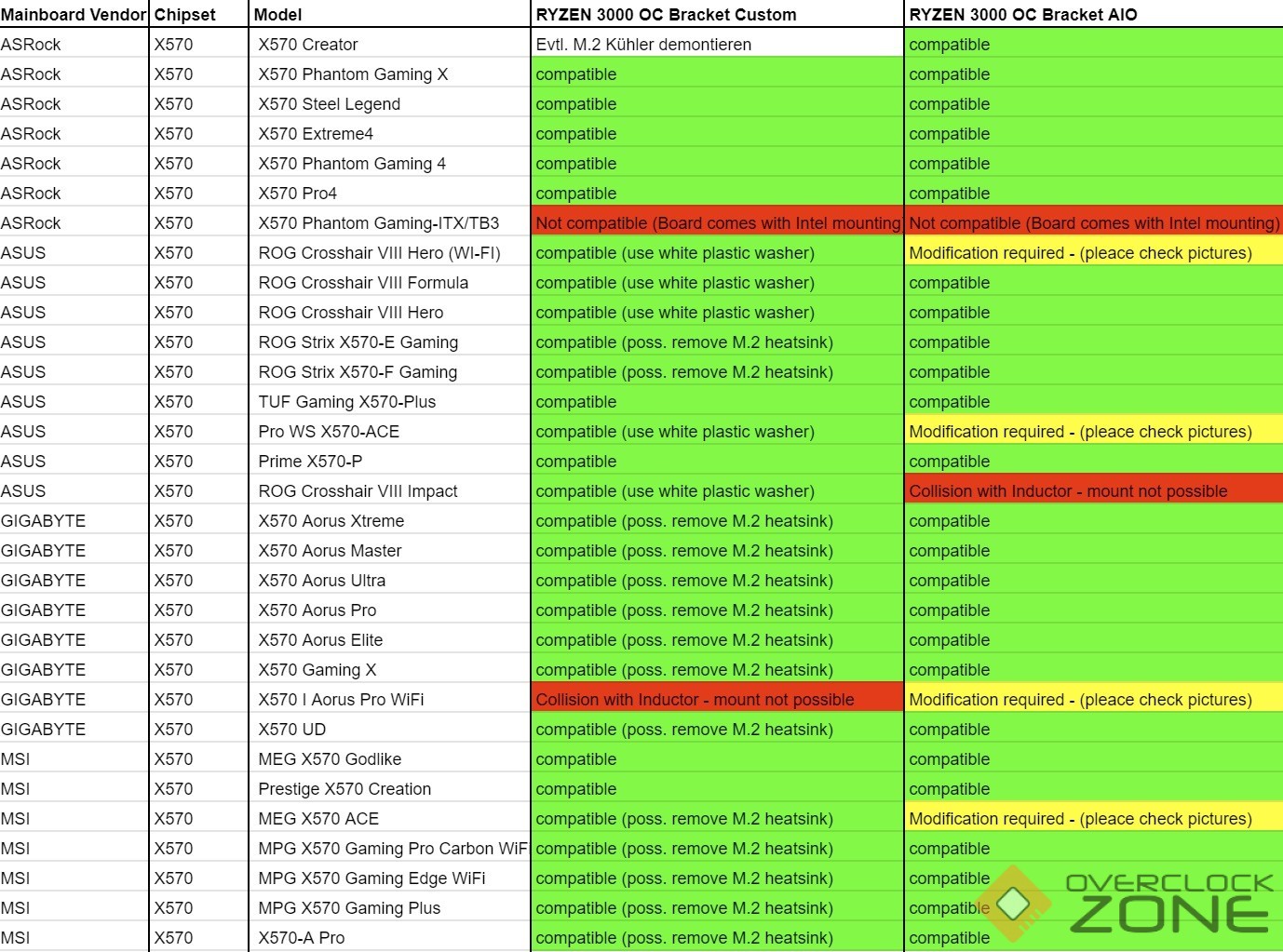Click the AIO 'compatible' cell for Prime X570-P
Image resolution: width=1283 pixels, height=952 pixels.
tap(1093, 461)
